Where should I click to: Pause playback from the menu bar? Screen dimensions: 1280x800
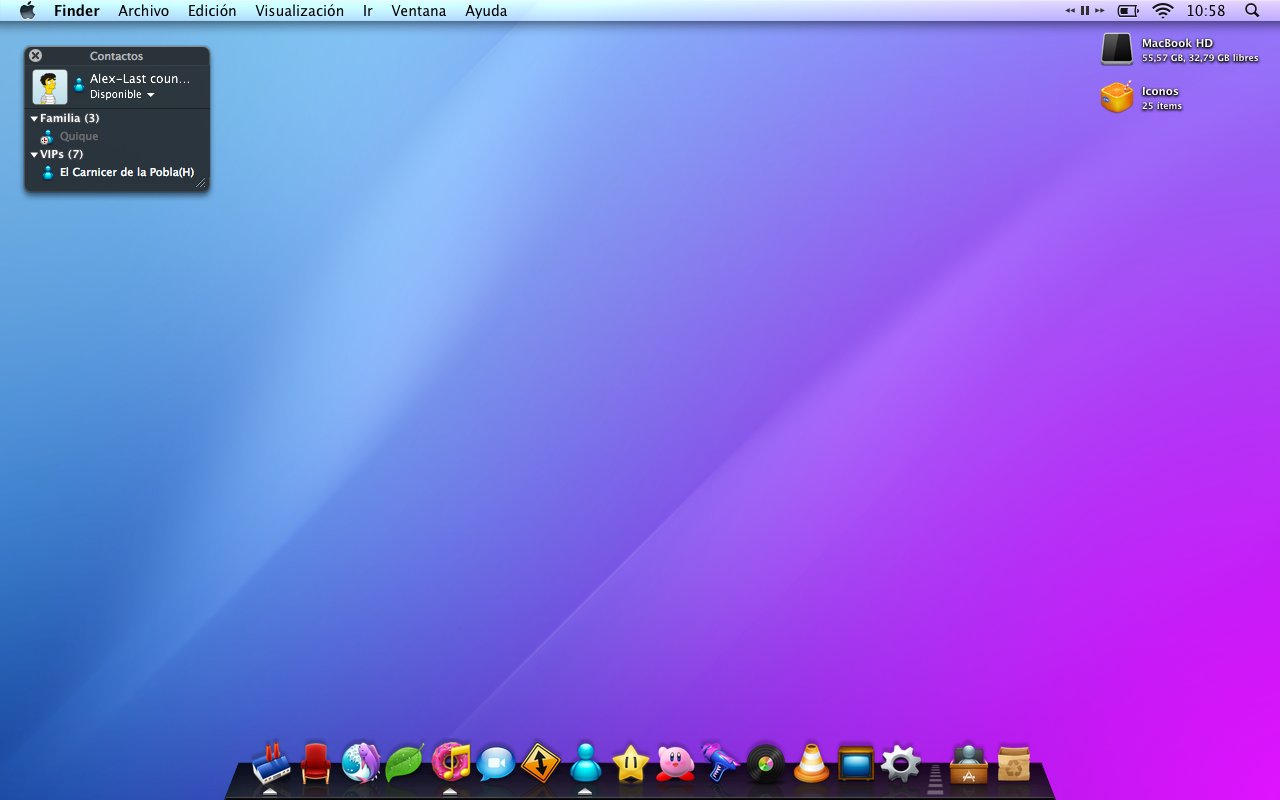click(x=1085, y=11)
